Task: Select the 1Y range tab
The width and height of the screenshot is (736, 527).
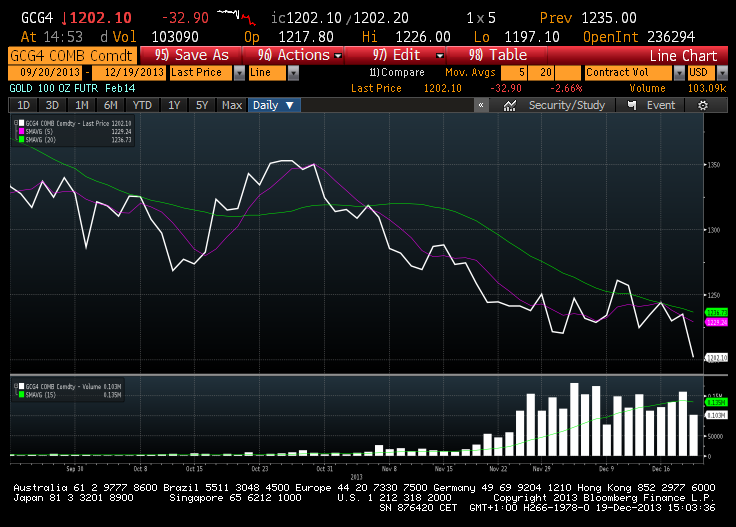Action: coord(174,105)
